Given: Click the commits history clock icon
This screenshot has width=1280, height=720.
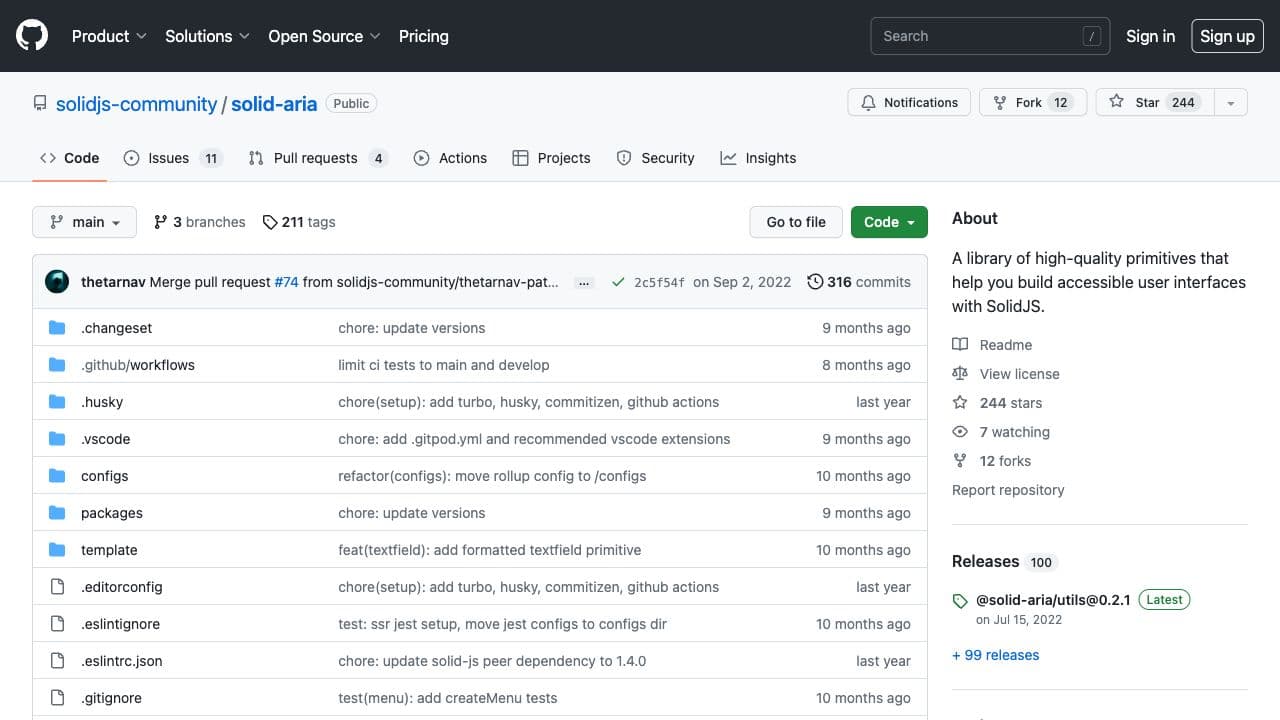Looking at the screenshot, I should [x=815, y=282].
